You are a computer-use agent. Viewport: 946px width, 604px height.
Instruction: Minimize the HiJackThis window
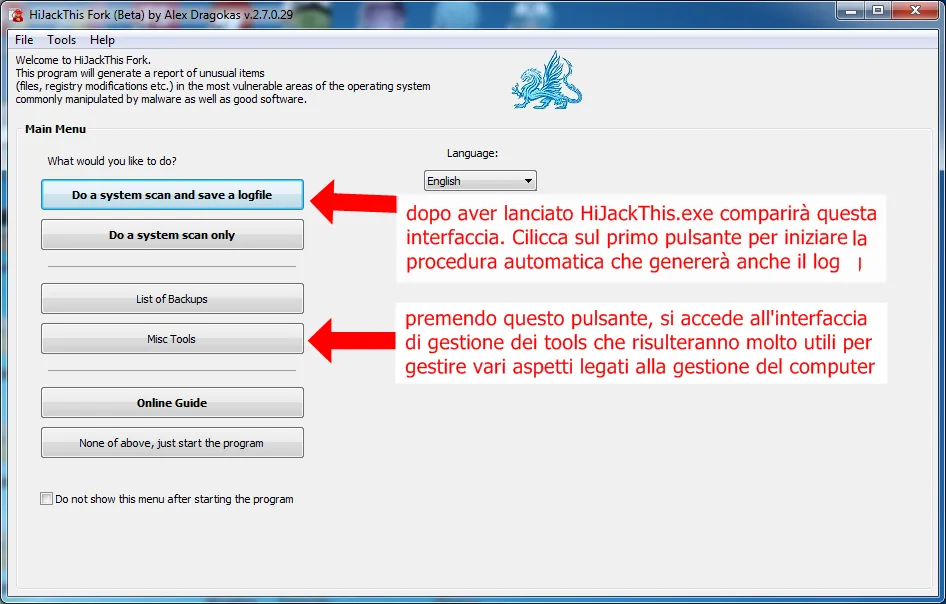pyautogui.click(x=851, y=10)
